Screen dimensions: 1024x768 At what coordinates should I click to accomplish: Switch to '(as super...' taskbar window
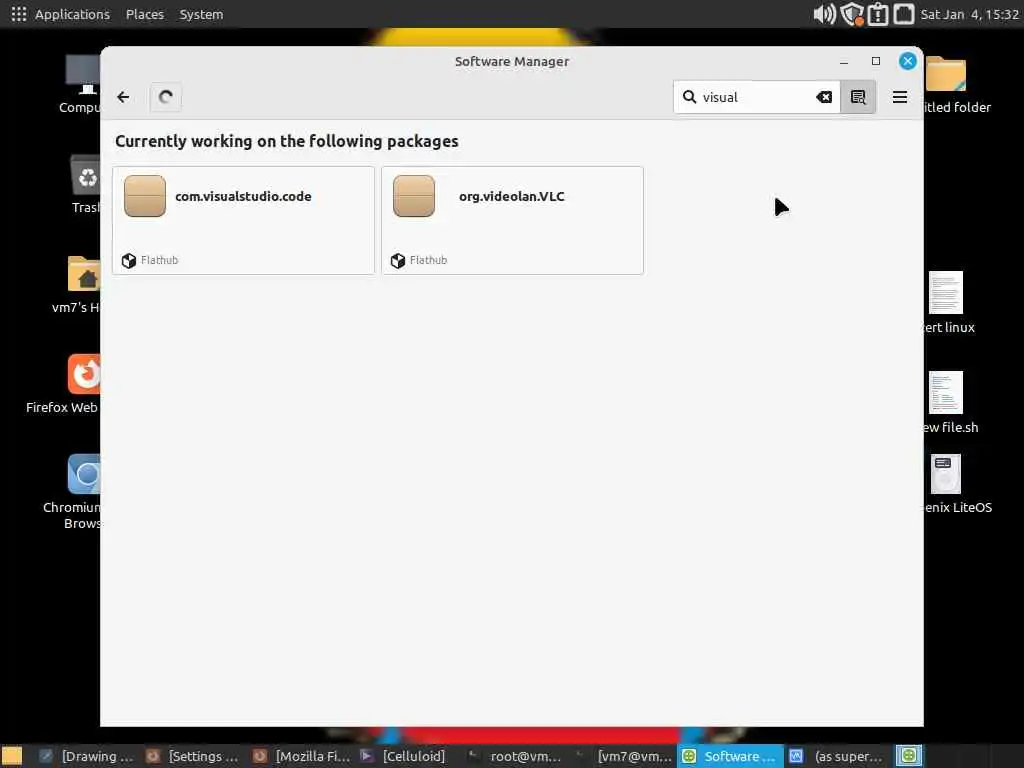(x=837, y=756)
